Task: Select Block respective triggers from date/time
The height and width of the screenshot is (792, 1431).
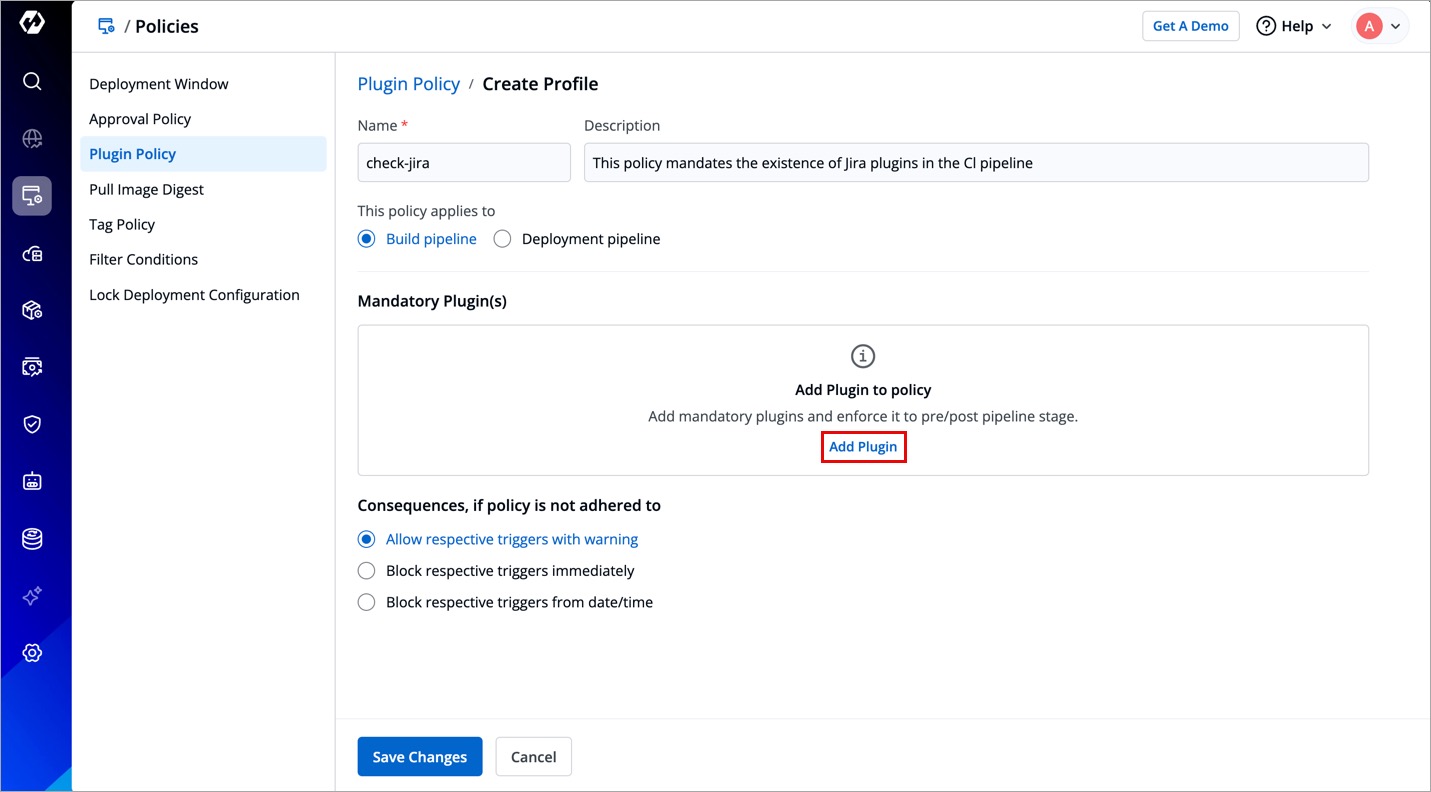Action: point(367,602)
